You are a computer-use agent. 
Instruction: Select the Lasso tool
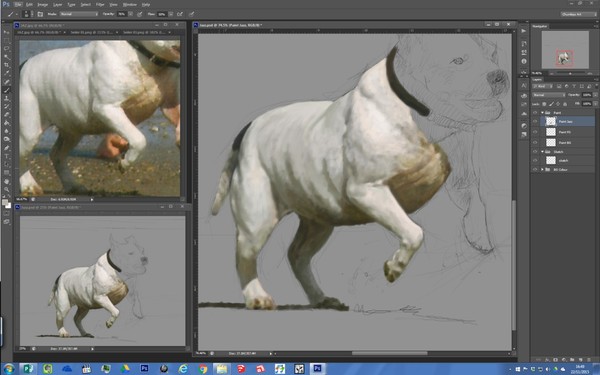click(x=7, y=49)
